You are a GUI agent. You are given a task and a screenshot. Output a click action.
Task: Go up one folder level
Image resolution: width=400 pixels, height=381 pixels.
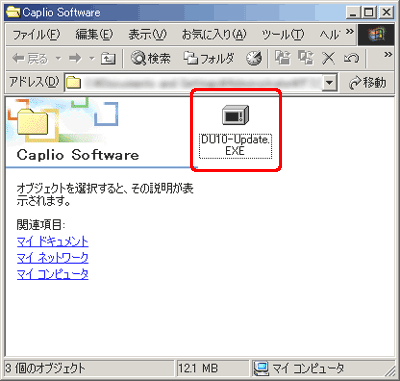coord(108,59)
